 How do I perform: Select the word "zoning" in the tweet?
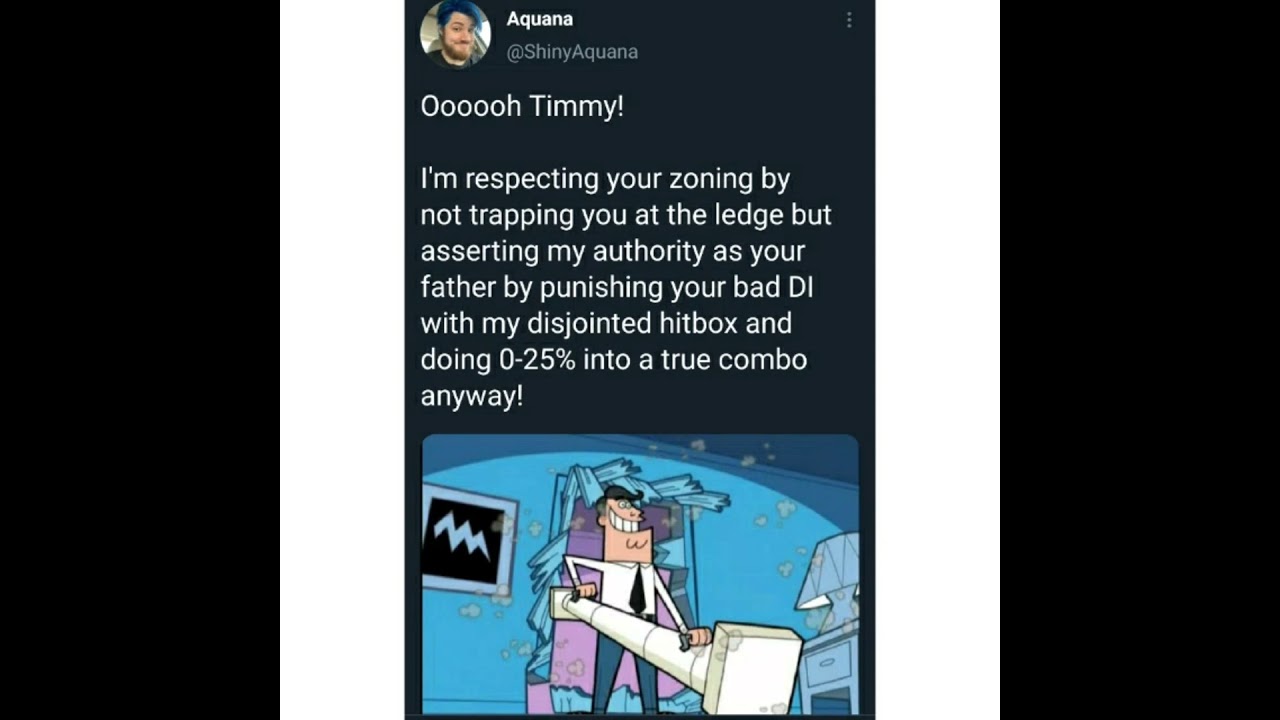pos(712,179)
